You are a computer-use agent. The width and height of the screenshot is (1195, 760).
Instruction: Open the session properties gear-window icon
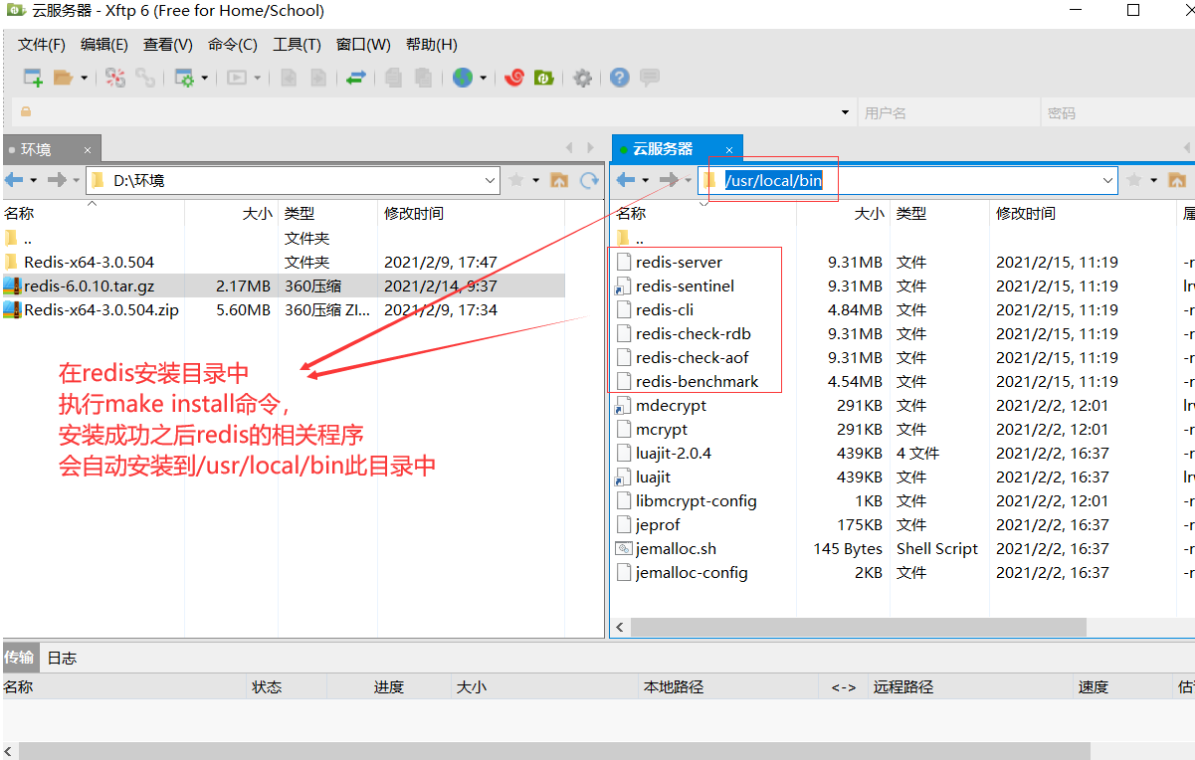click(x=184, y=77)
